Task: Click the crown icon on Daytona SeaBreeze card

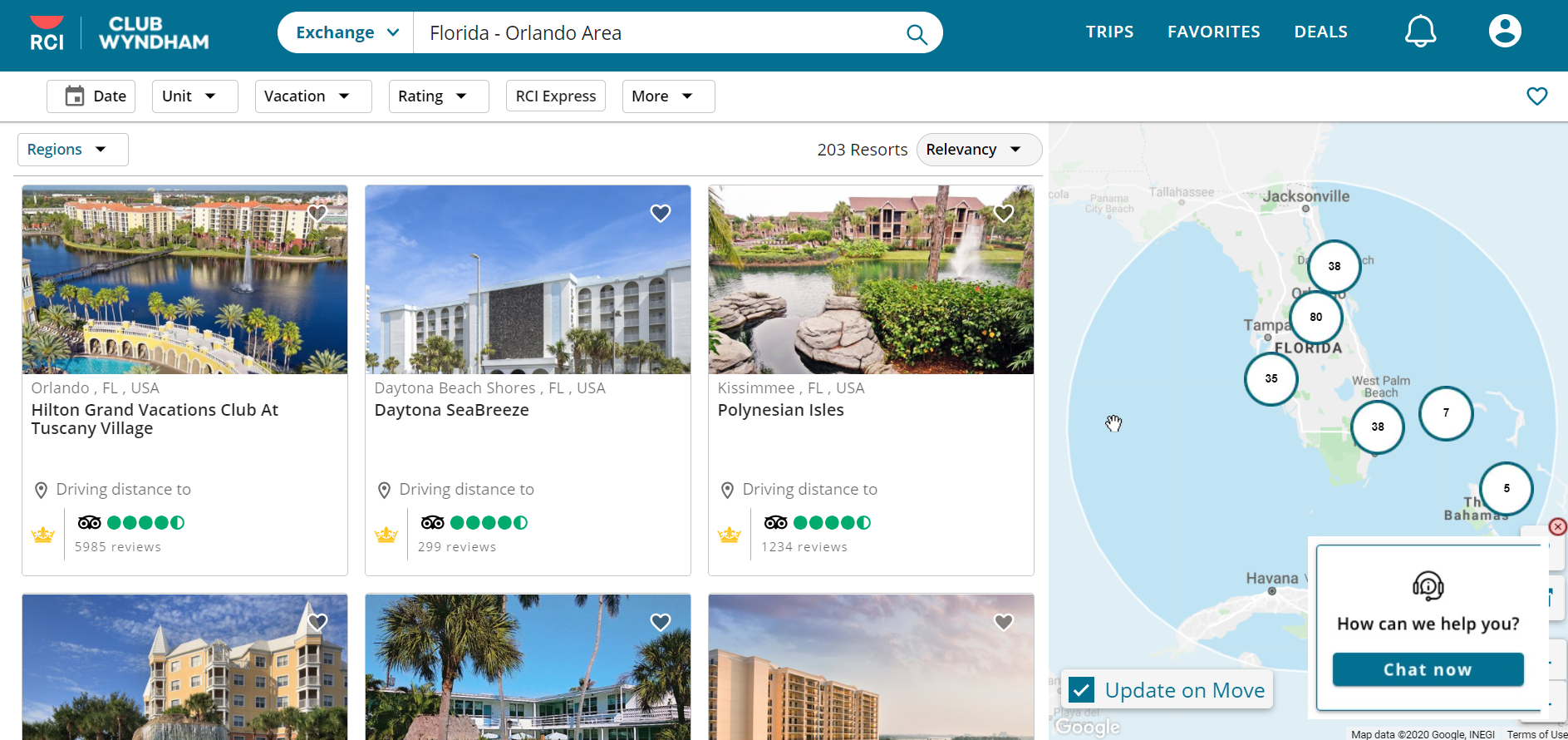Action: click(386, 535)
